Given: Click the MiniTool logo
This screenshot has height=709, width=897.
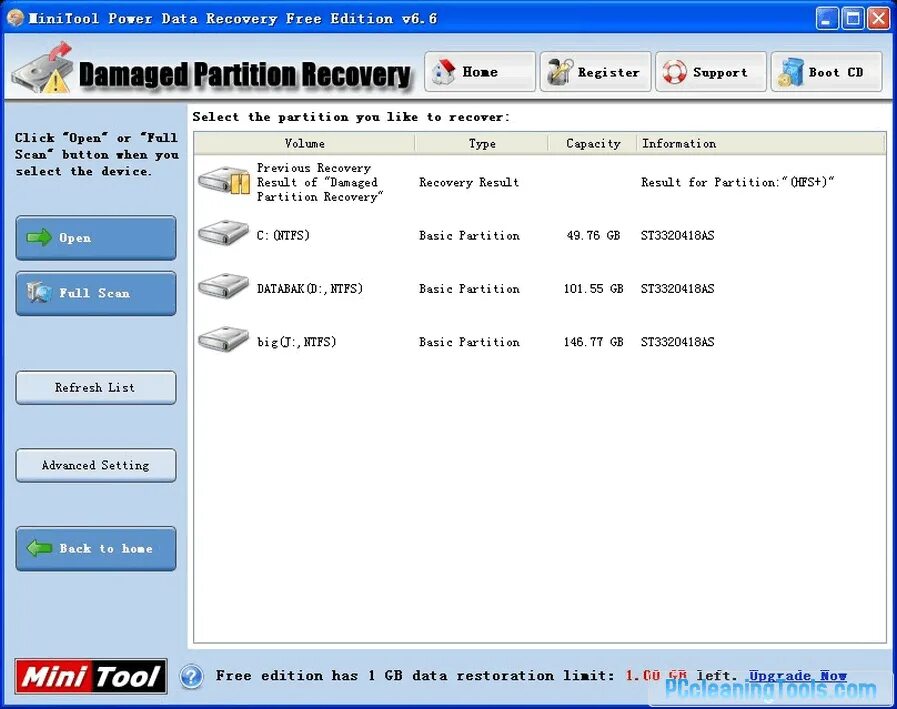Looking at the screenshot, I should coord(90,676).
